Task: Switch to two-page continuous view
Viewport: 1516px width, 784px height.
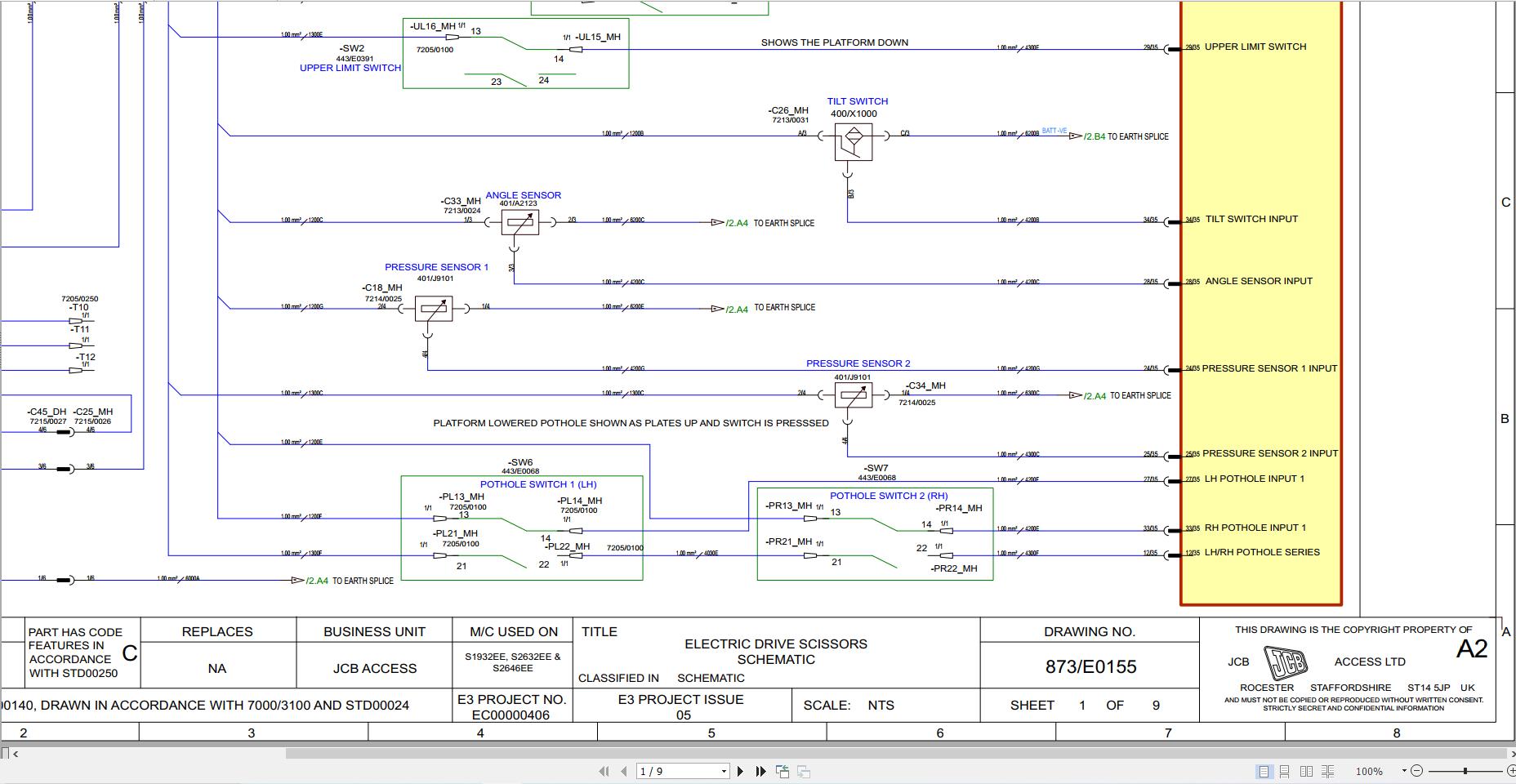Action: coord(1328,771)
